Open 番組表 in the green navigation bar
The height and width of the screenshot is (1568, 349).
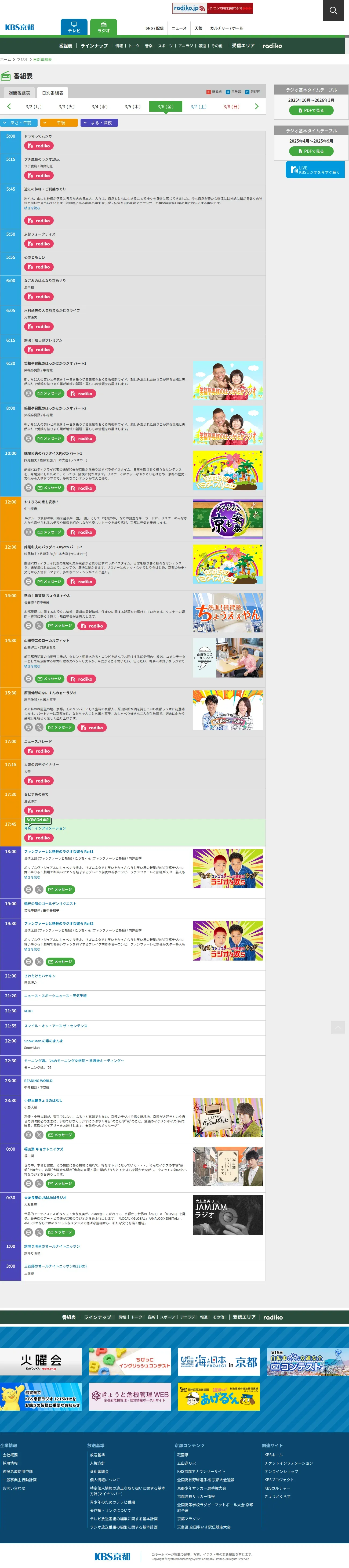[66, 46]
